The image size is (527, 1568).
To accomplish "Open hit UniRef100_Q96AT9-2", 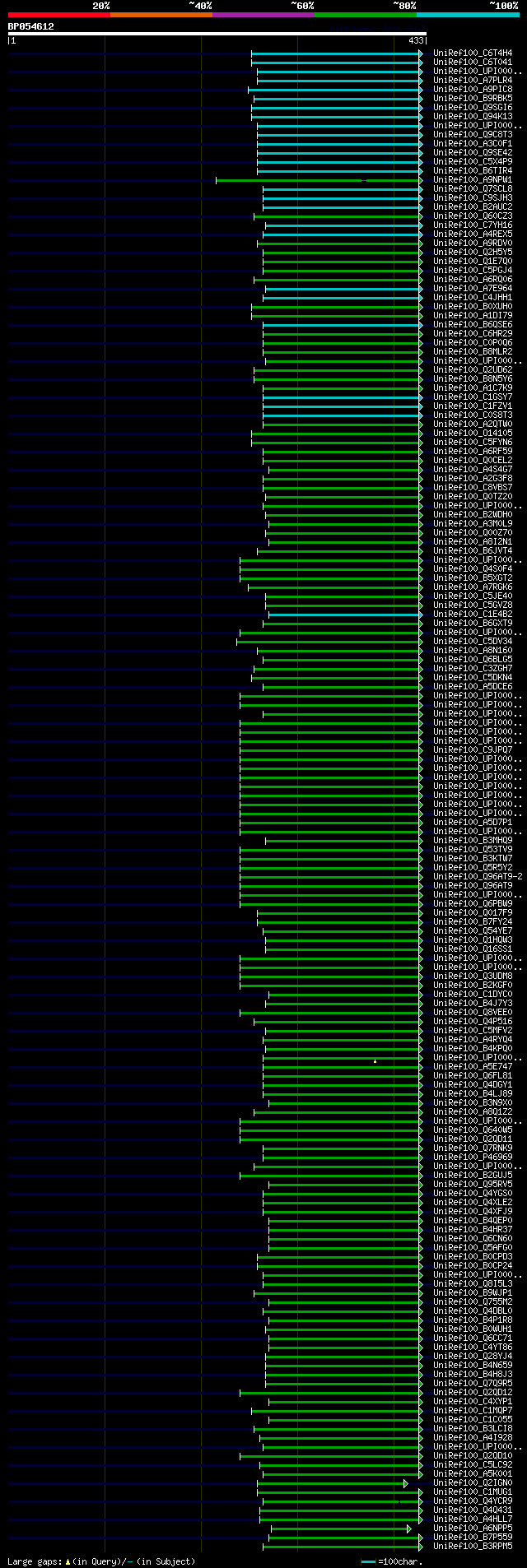I will (478, 876).
